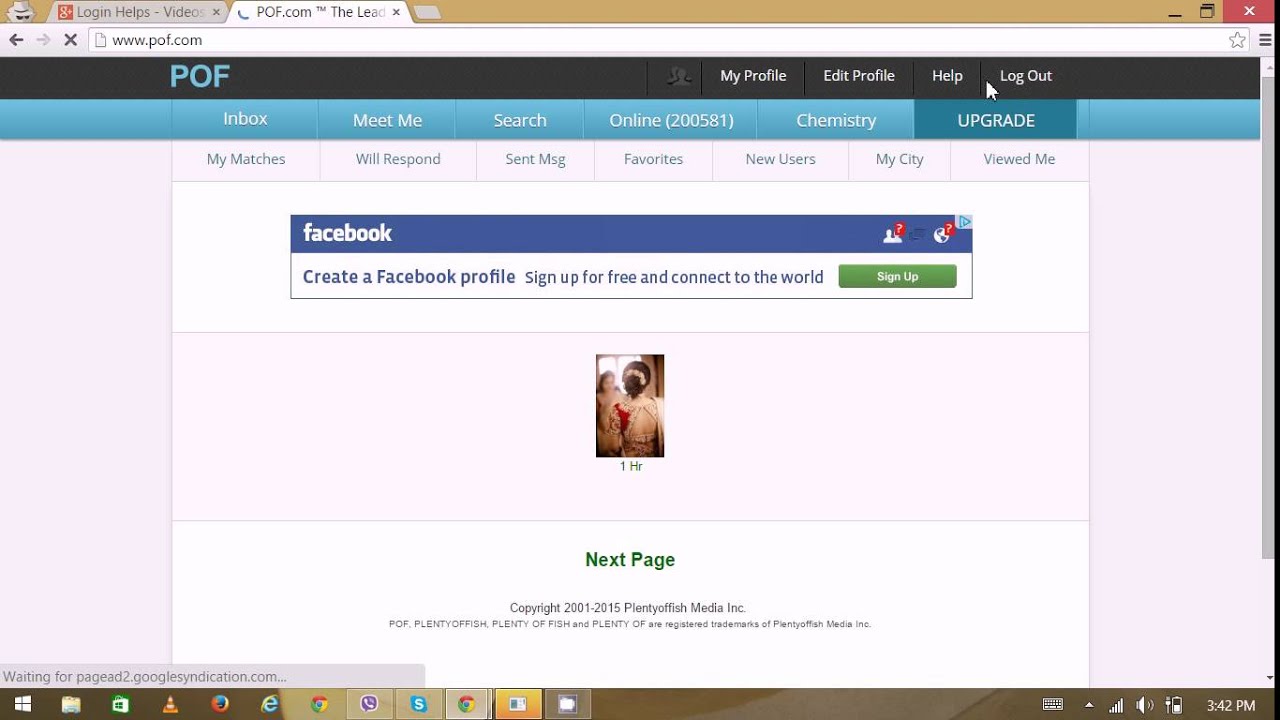Bookmark page with the star icon
Viewport: 1280px width, 720px height.
tap(1238, 40)
